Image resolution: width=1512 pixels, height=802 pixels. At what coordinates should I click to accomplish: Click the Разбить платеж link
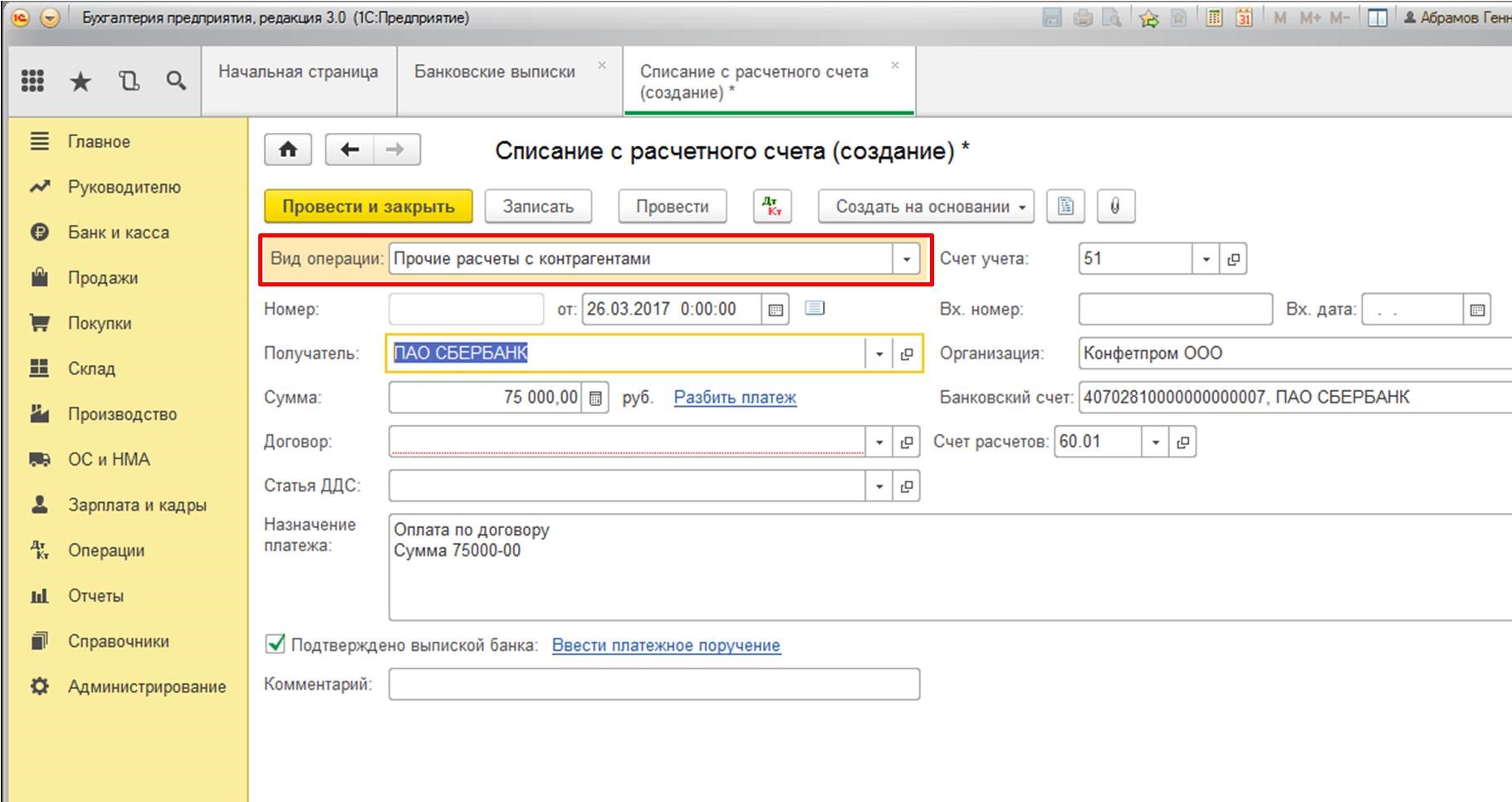[x=734, y=398]
